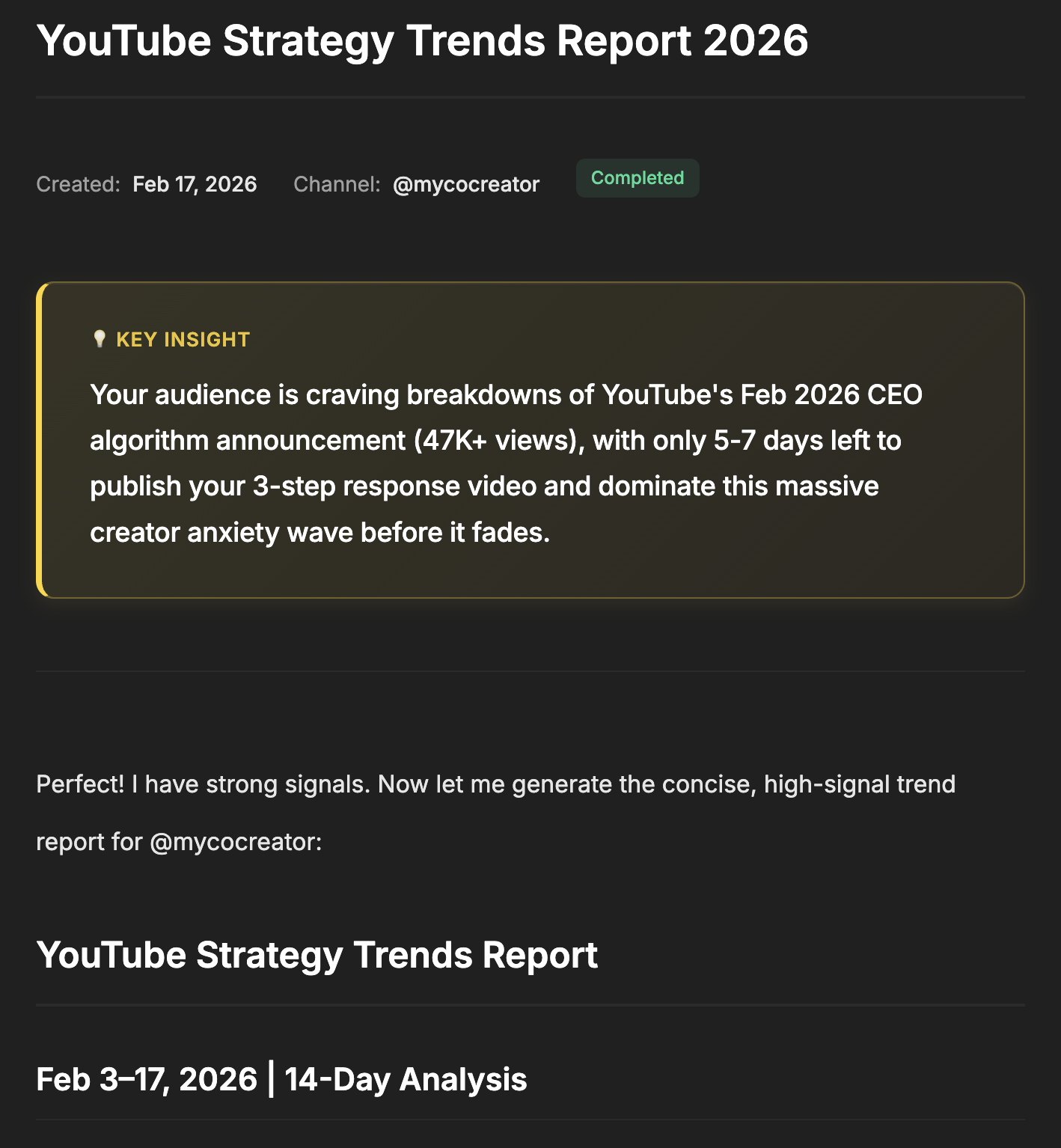Click the KEY INSIGHT heading label
Viewport: 1061px width, 1148px height.
pos(183,340)
